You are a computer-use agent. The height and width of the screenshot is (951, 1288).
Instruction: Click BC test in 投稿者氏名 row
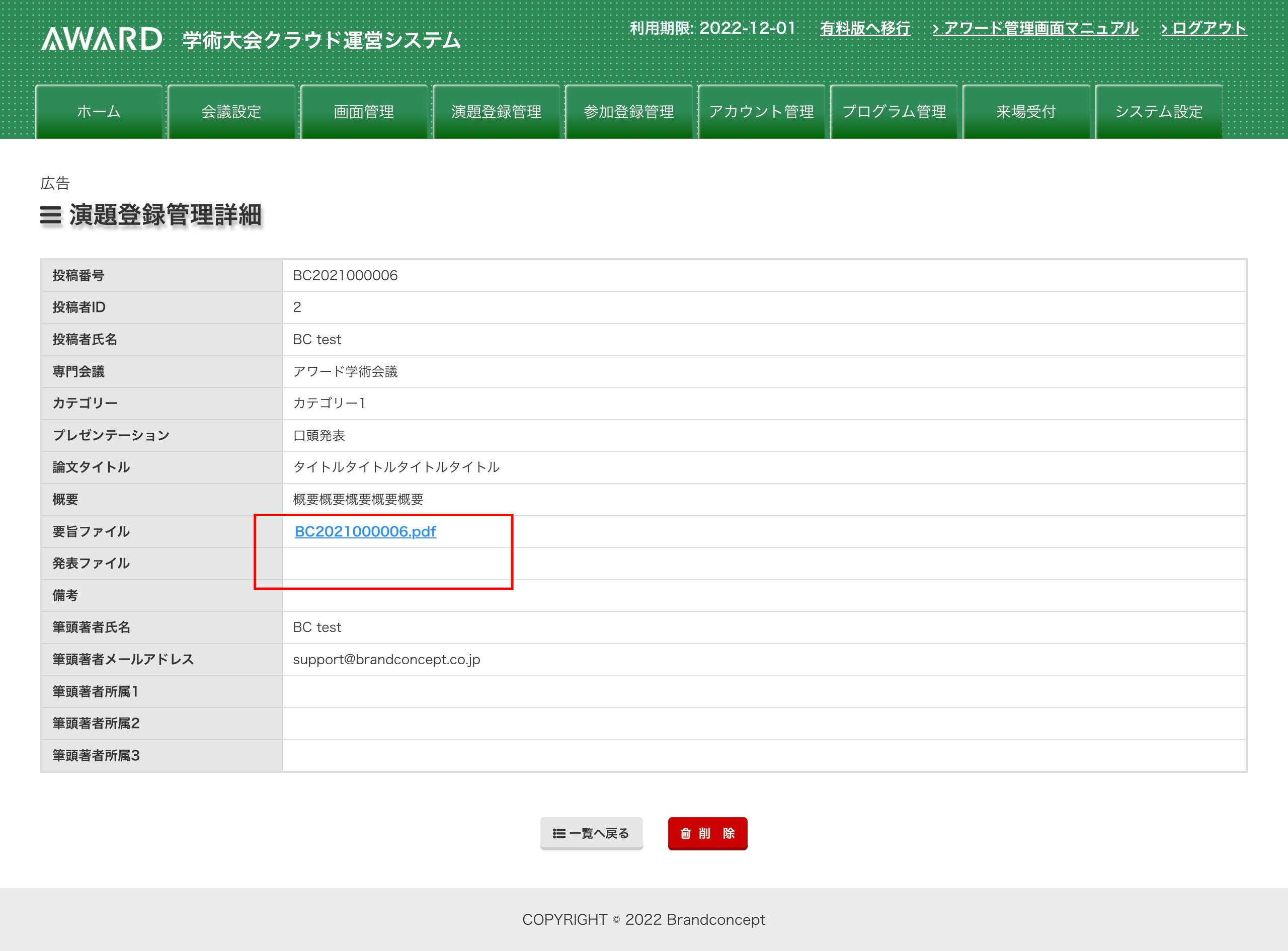[317, 340]
